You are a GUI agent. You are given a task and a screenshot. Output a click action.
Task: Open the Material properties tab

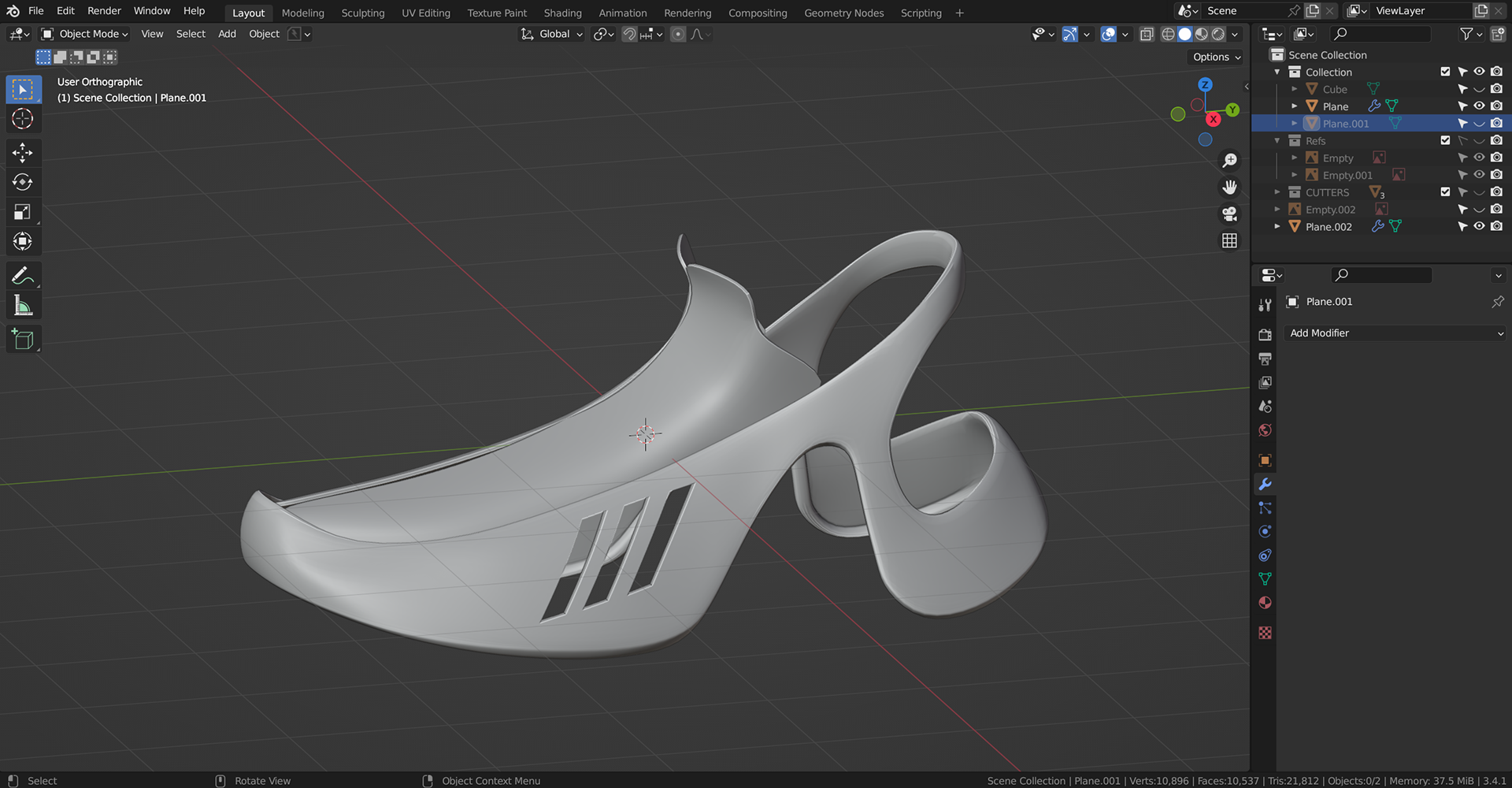click(x=1265, y=603)
